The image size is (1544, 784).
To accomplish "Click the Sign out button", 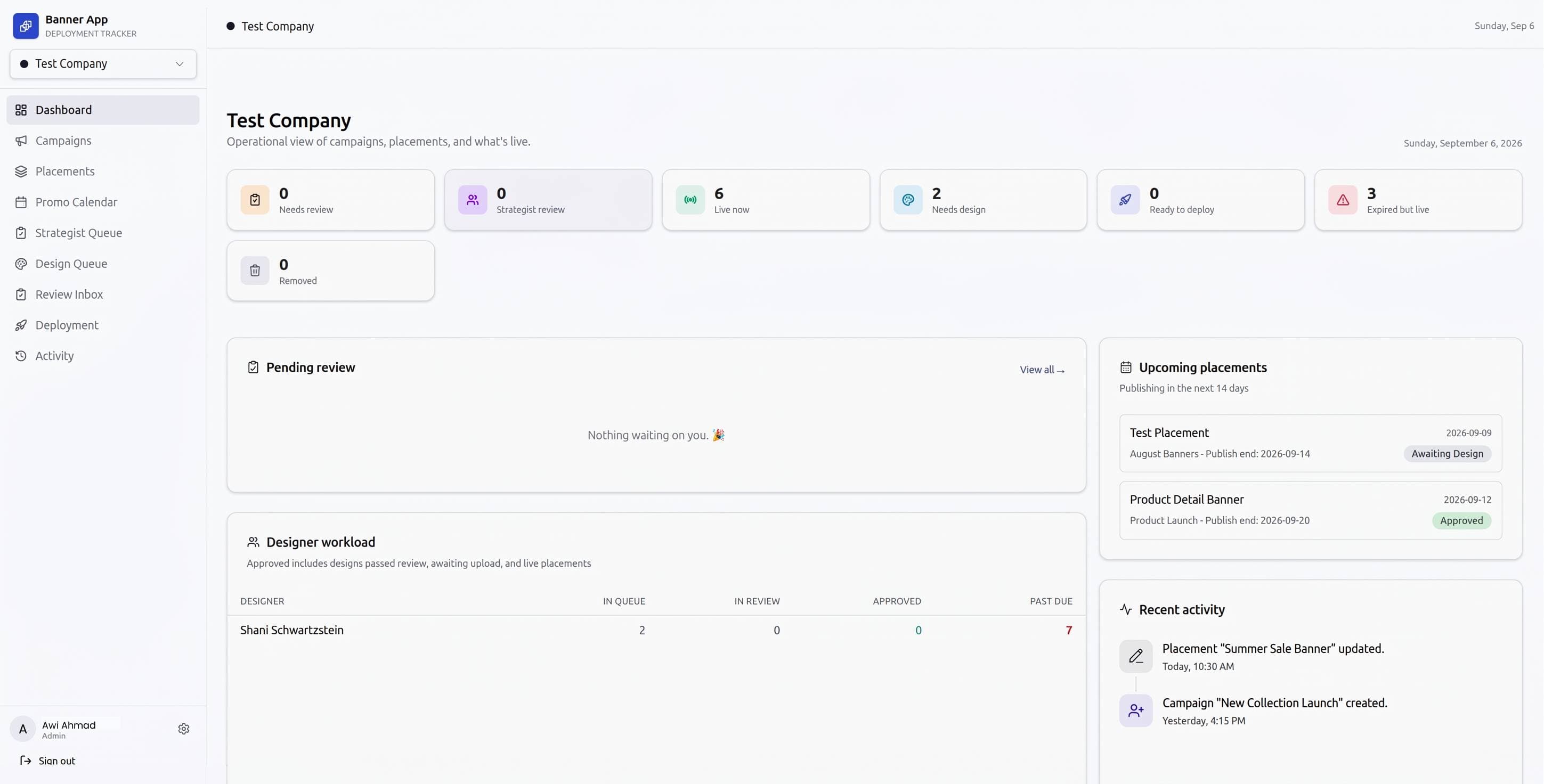I will (x=48, y=761).
